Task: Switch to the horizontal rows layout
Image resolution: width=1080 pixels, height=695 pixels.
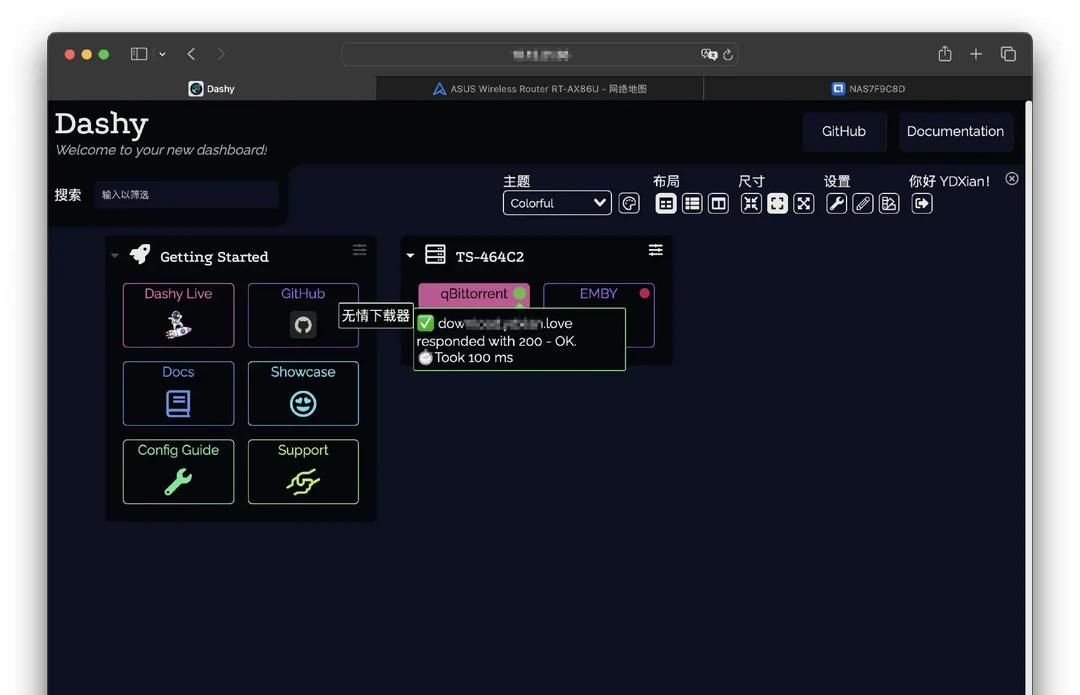Action: (x=692, y=203)
